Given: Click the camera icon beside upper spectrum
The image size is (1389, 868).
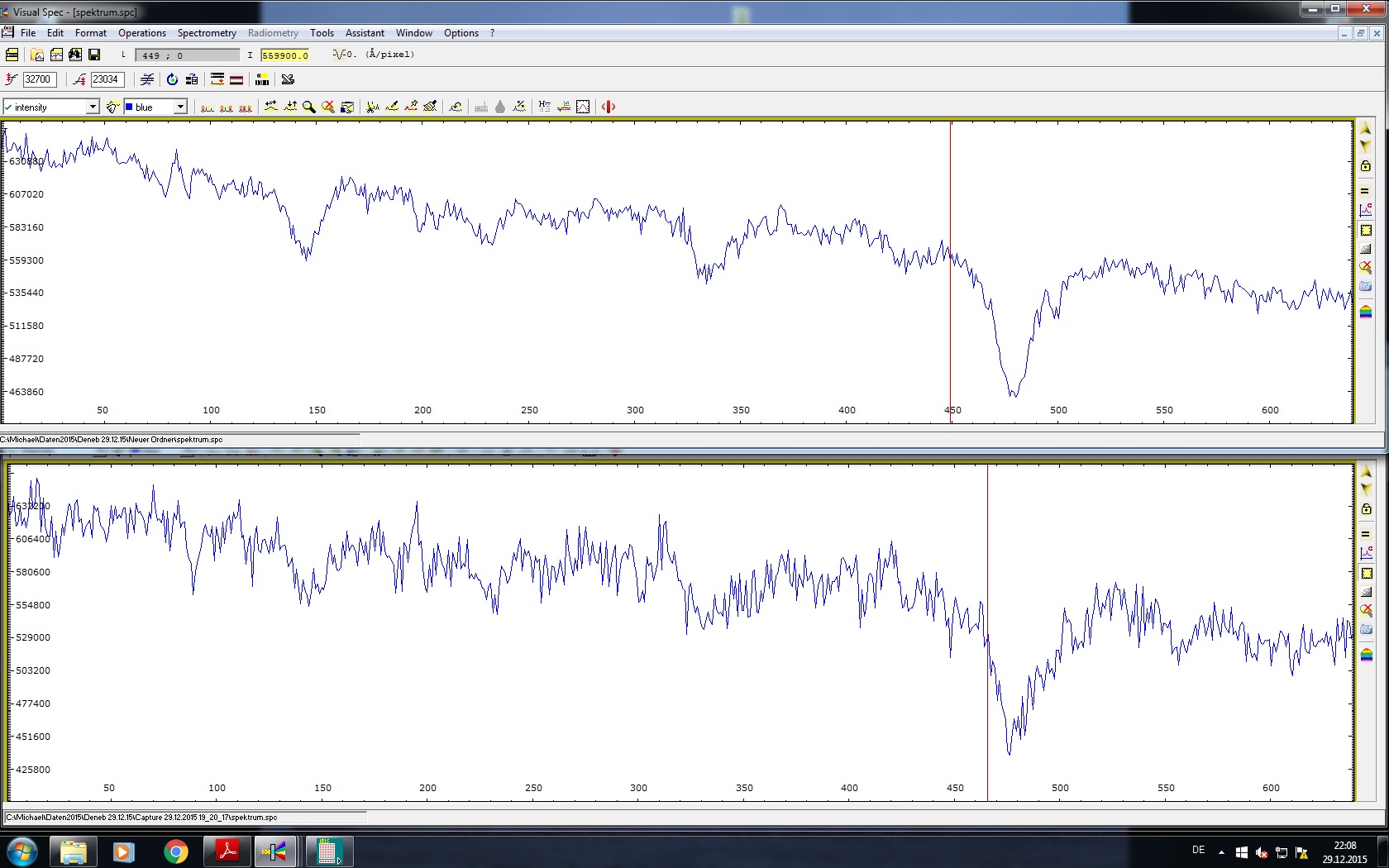Looking at the screenshot, I should [1366, 286].
